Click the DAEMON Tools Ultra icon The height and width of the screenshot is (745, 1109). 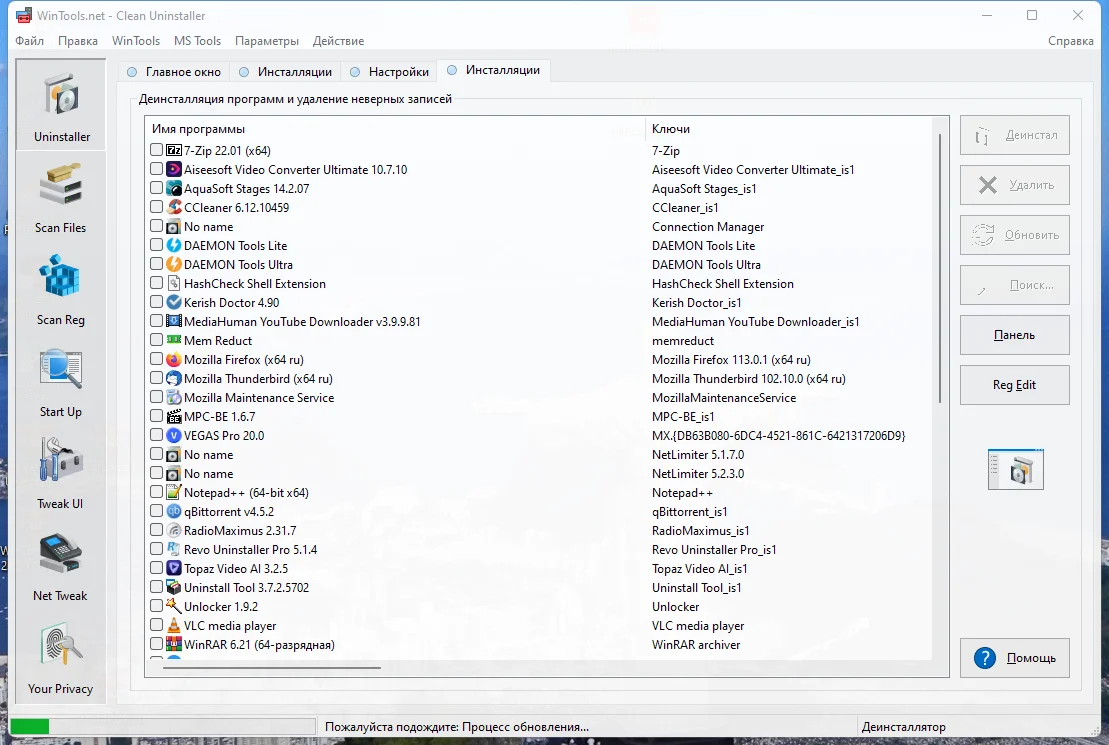174,265
